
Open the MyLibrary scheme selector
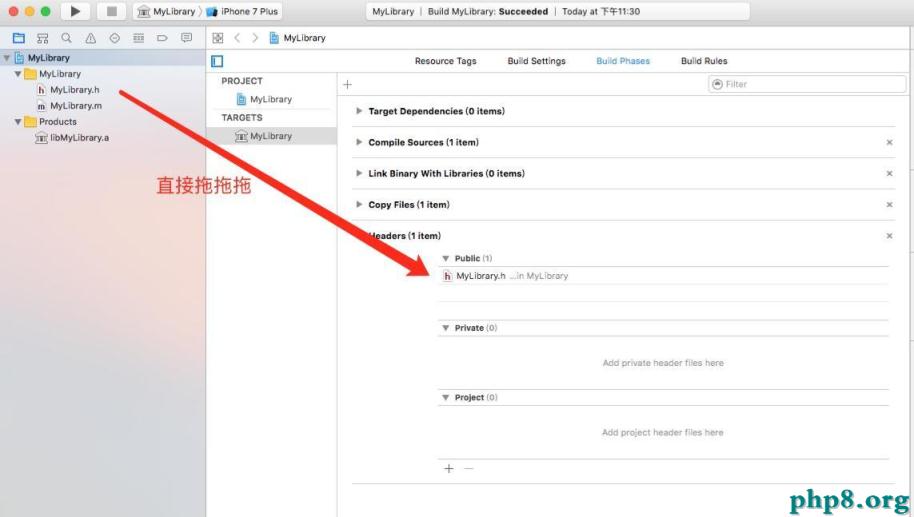pyautogui.click(x=167, y=11)
